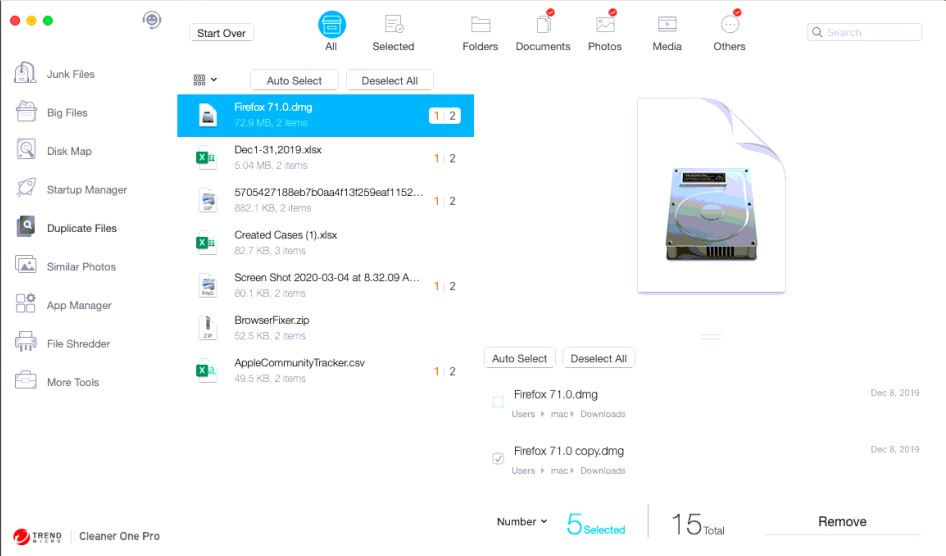
Task: Select the 5705427188eb7b0aa4f13f259eaf1152 file row
Action: 326,201
